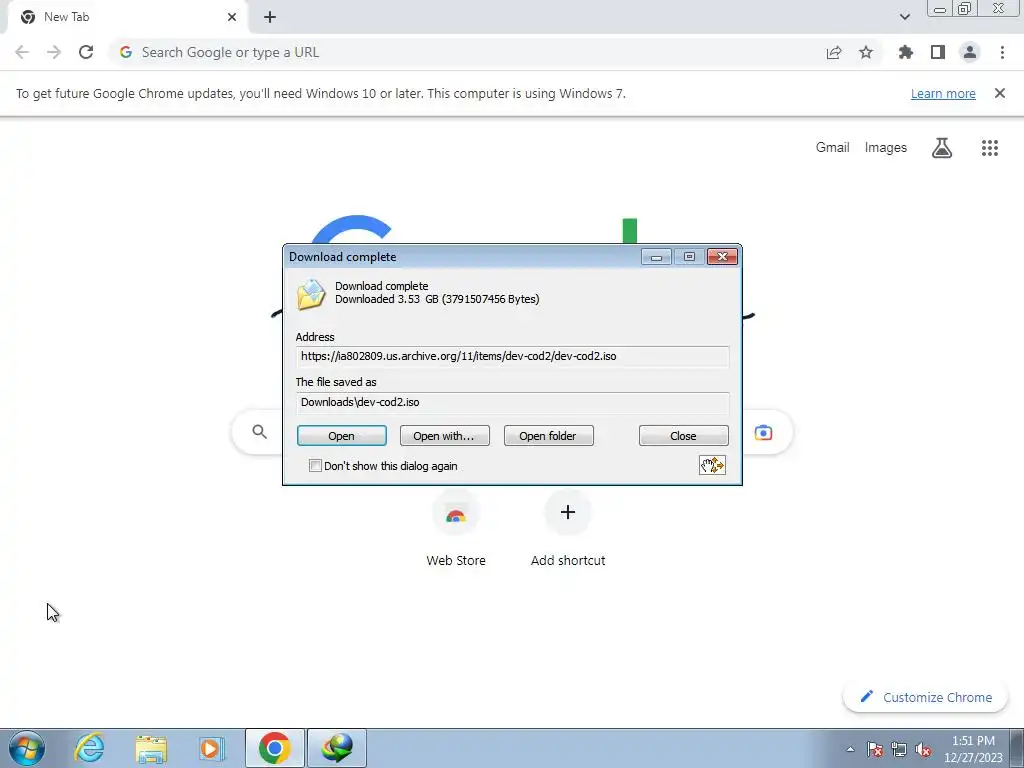
Task: Click the folder icon in Download complete dialog
Action: tap(311, 293)
